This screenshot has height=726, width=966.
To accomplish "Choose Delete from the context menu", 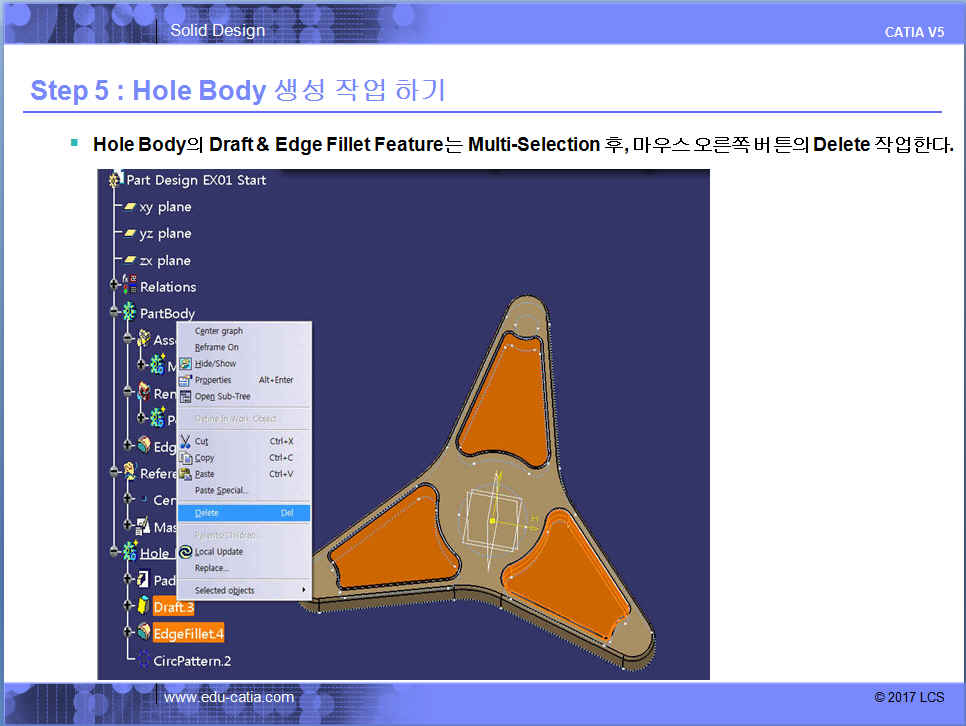I will 207,513.
